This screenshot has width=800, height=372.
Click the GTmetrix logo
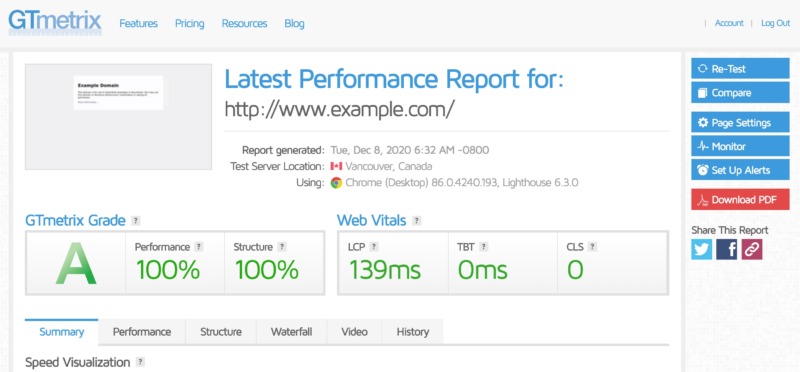coord(55,22)
